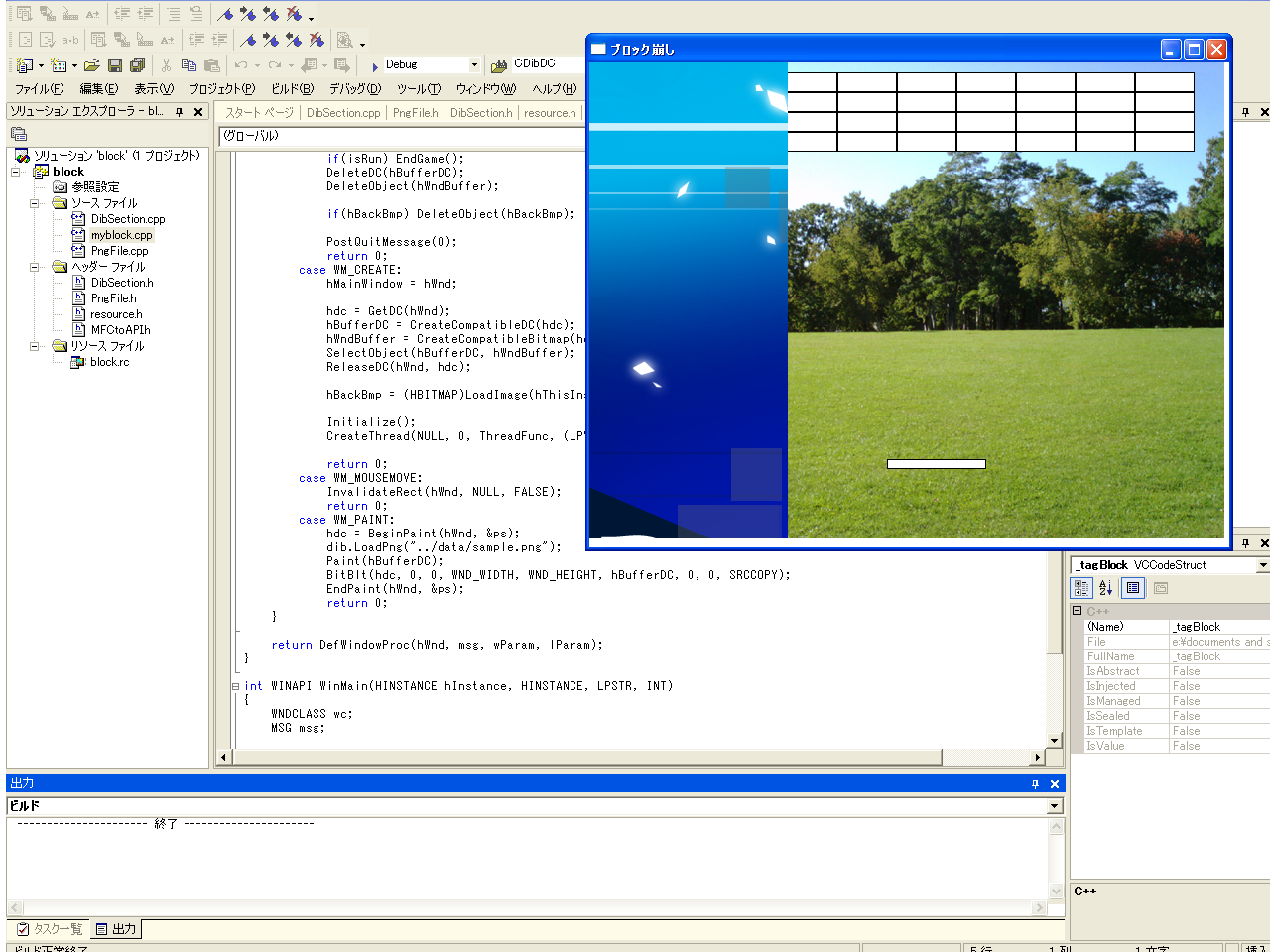
Task: Close the Solution Explorer panel
Action: [198, 112]
